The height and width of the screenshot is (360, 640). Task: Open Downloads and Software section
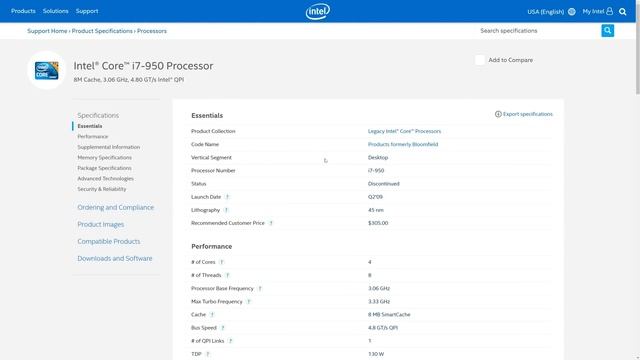[115, 258]
